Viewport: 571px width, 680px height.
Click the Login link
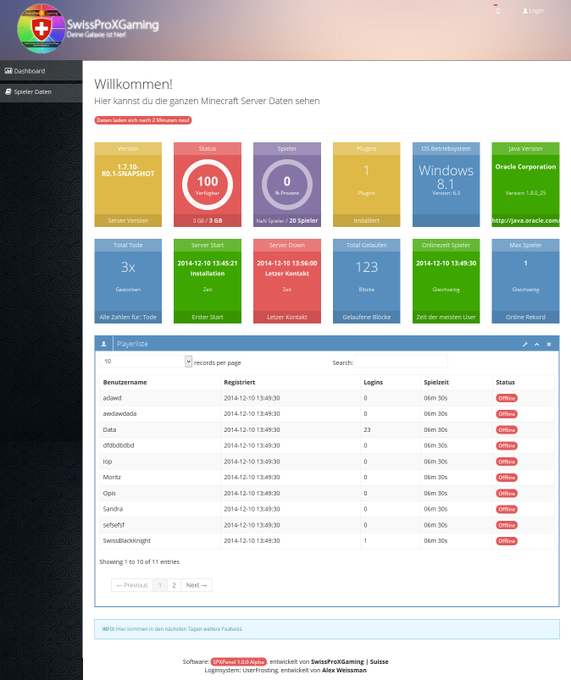click(x=533, y=10)
